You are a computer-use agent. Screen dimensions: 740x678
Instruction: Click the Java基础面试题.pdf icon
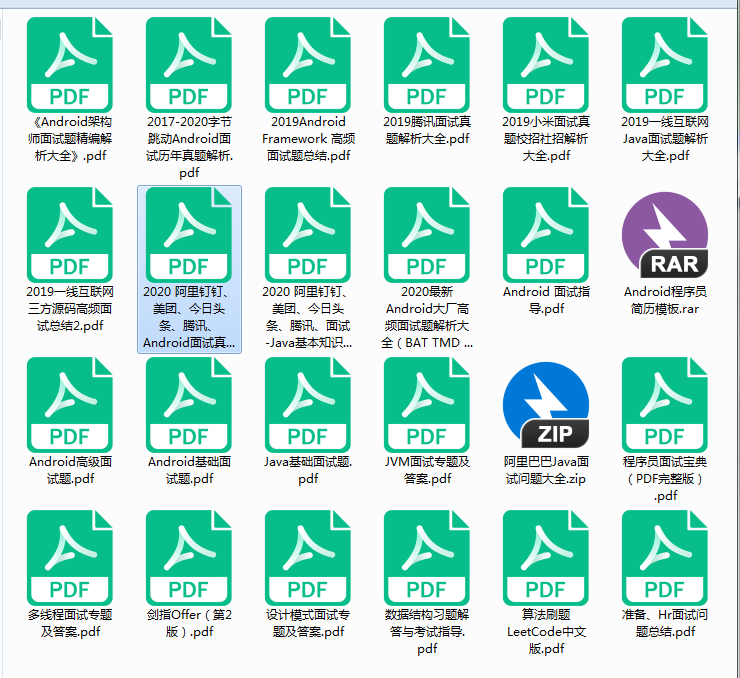coord(308,404)
